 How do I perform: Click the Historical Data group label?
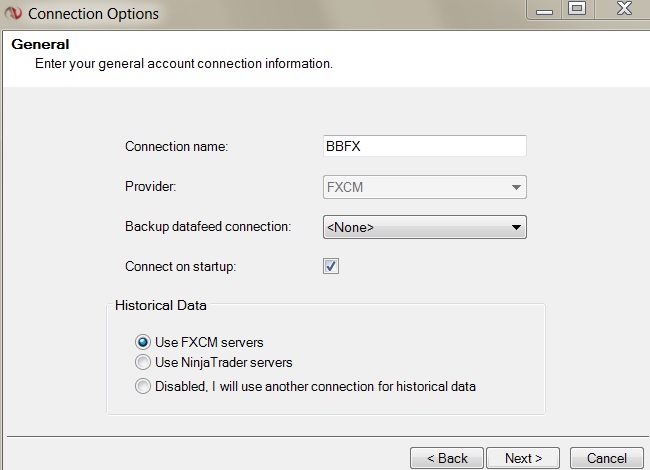[x=161, y=304]
